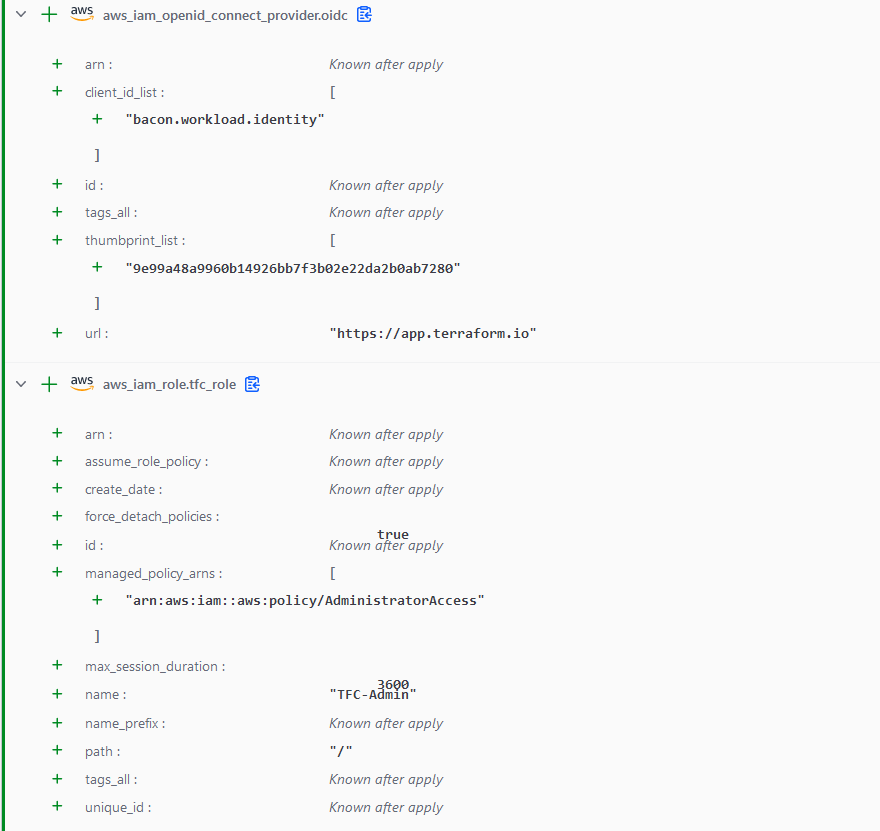This screenshot has height=831, width=880.
Task: Click the "TFC-Admin" name value
Action: coord(372,695)
